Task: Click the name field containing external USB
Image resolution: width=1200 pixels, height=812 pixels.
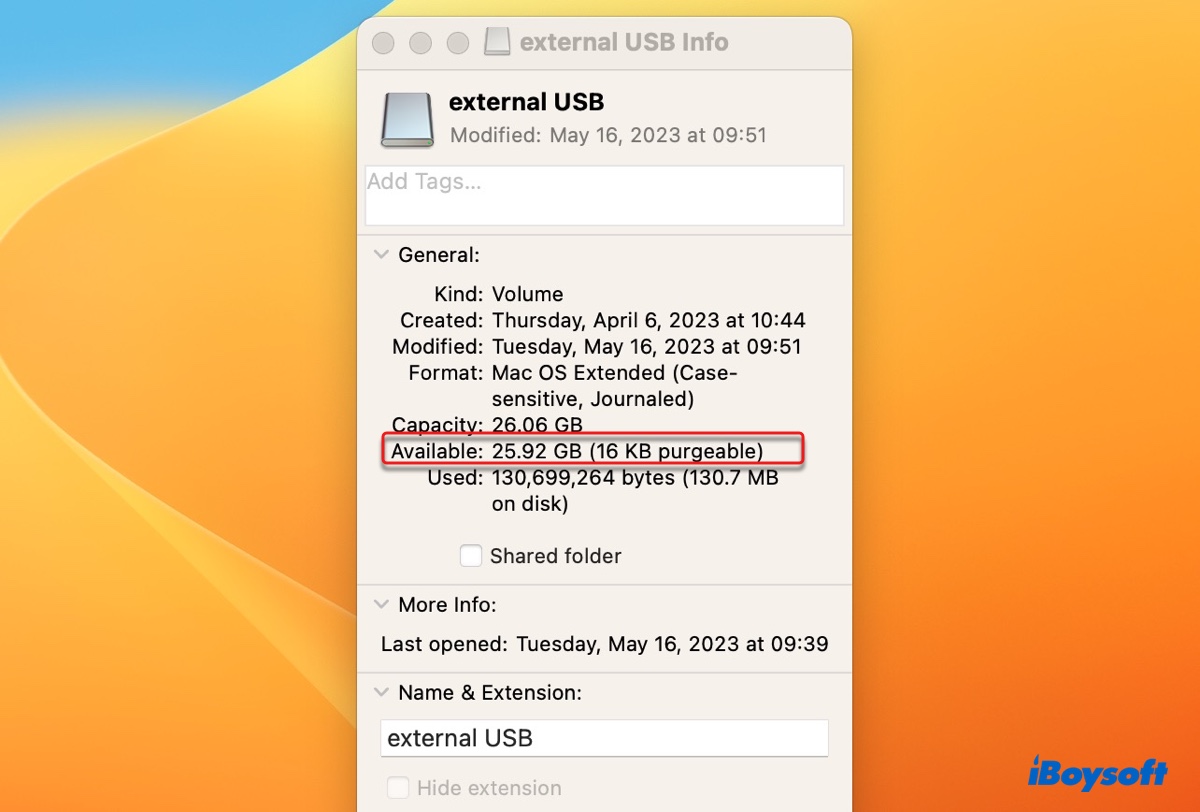Action: (x=604, y=739)
